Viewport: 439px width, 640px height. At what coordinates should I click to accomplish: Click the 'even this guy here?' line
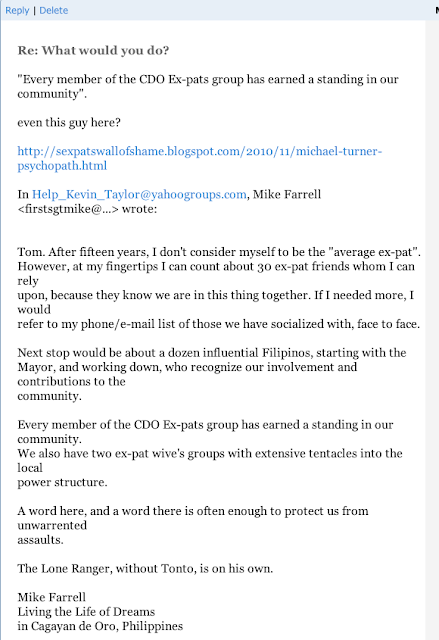click(69, 122)
